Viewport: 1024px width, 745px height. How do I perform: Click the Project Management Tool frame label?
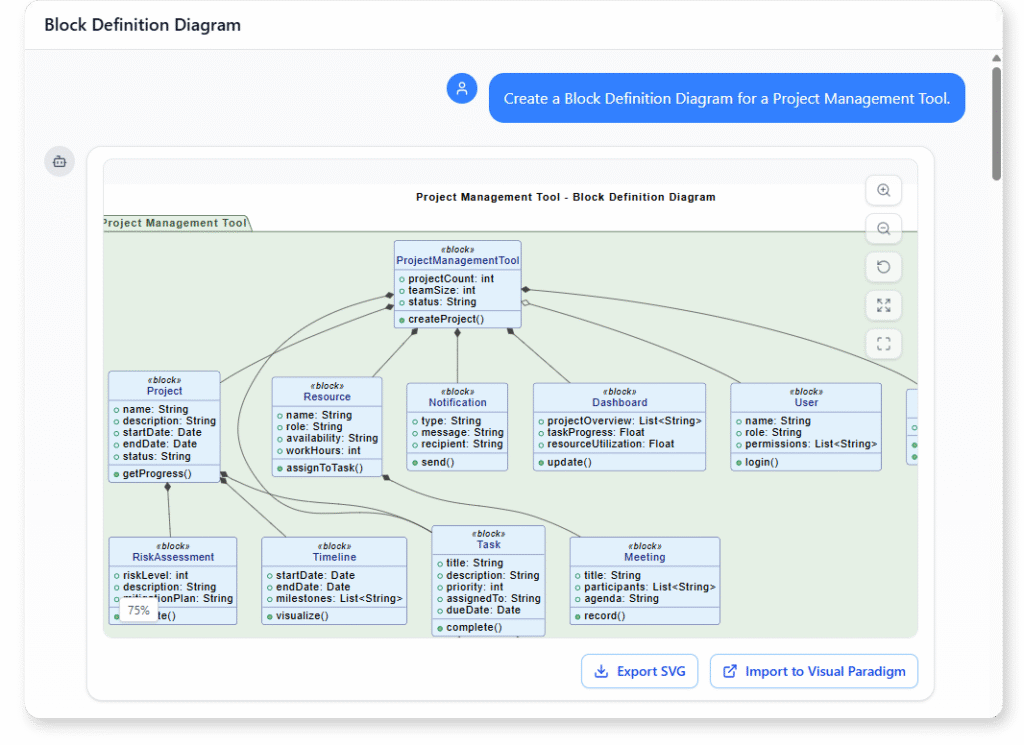[176, 222]
